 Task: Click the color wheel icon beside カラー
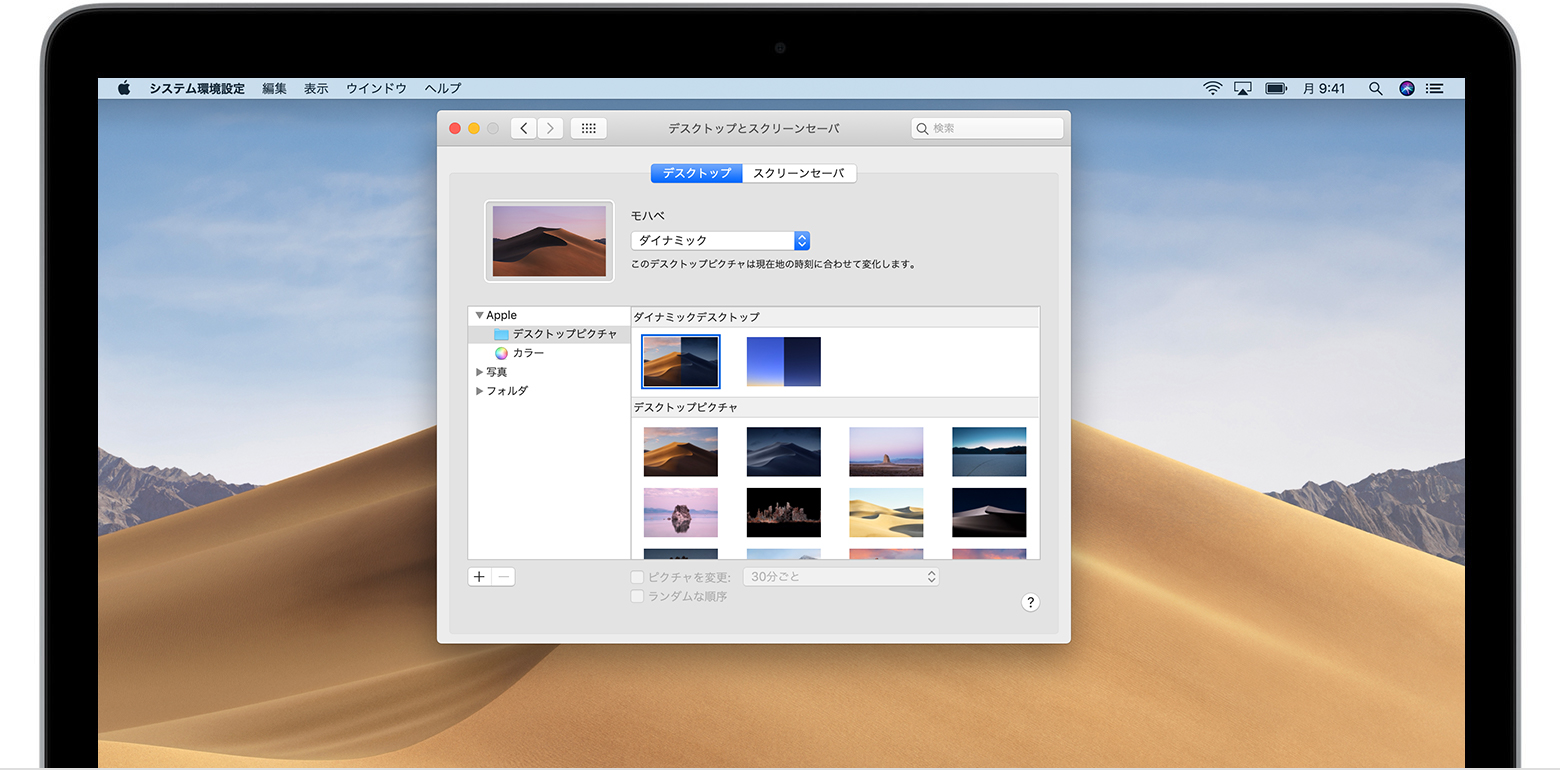coord(501,353)
